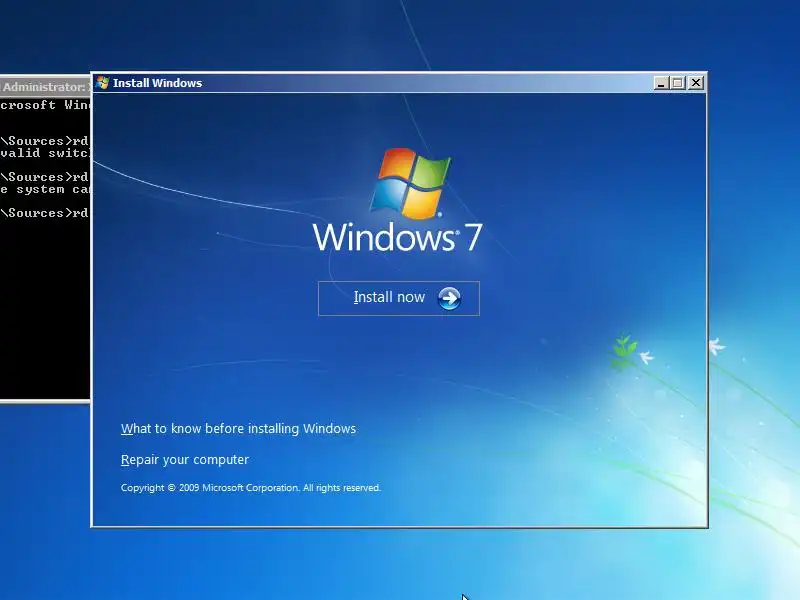Click the Windows 7 wordmark text
The width and height of the screenshot is (800, 600).
click(x=397, y=237)
